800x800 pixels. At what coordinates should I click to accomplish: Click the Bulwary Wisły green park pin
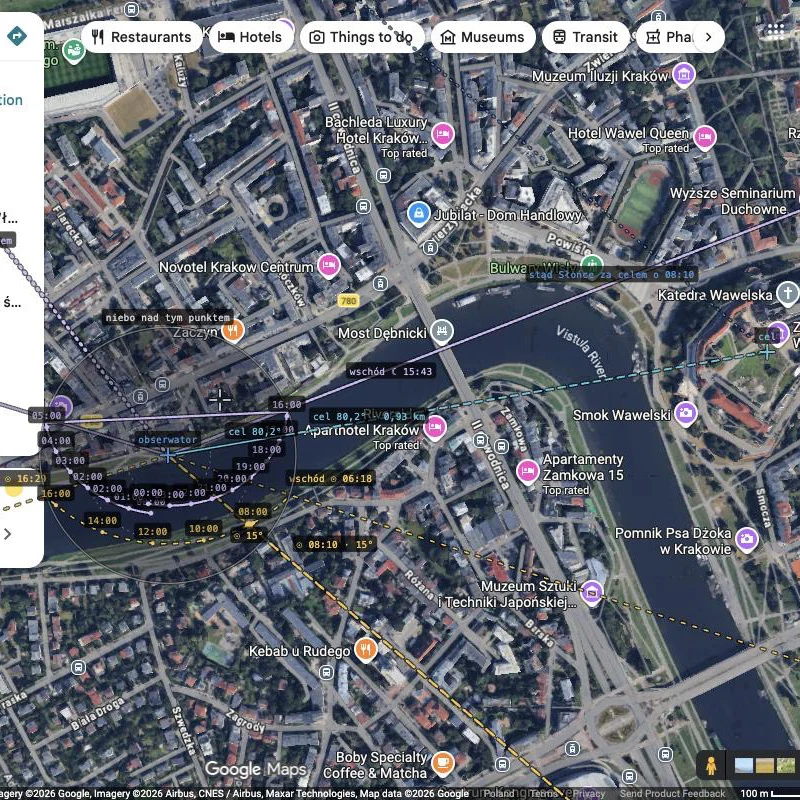tap(592, 265)
